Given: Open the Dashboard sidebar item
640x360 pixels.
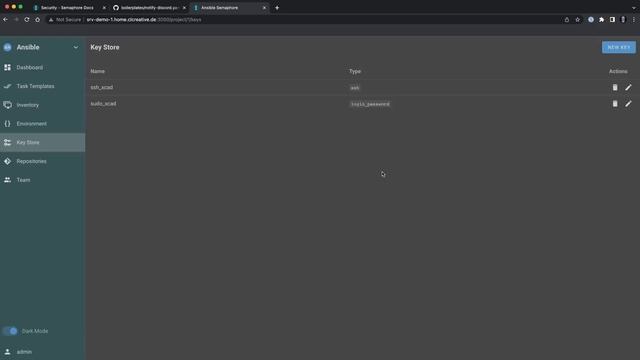Looking at the screenshot, I should (x=42, y=67).
